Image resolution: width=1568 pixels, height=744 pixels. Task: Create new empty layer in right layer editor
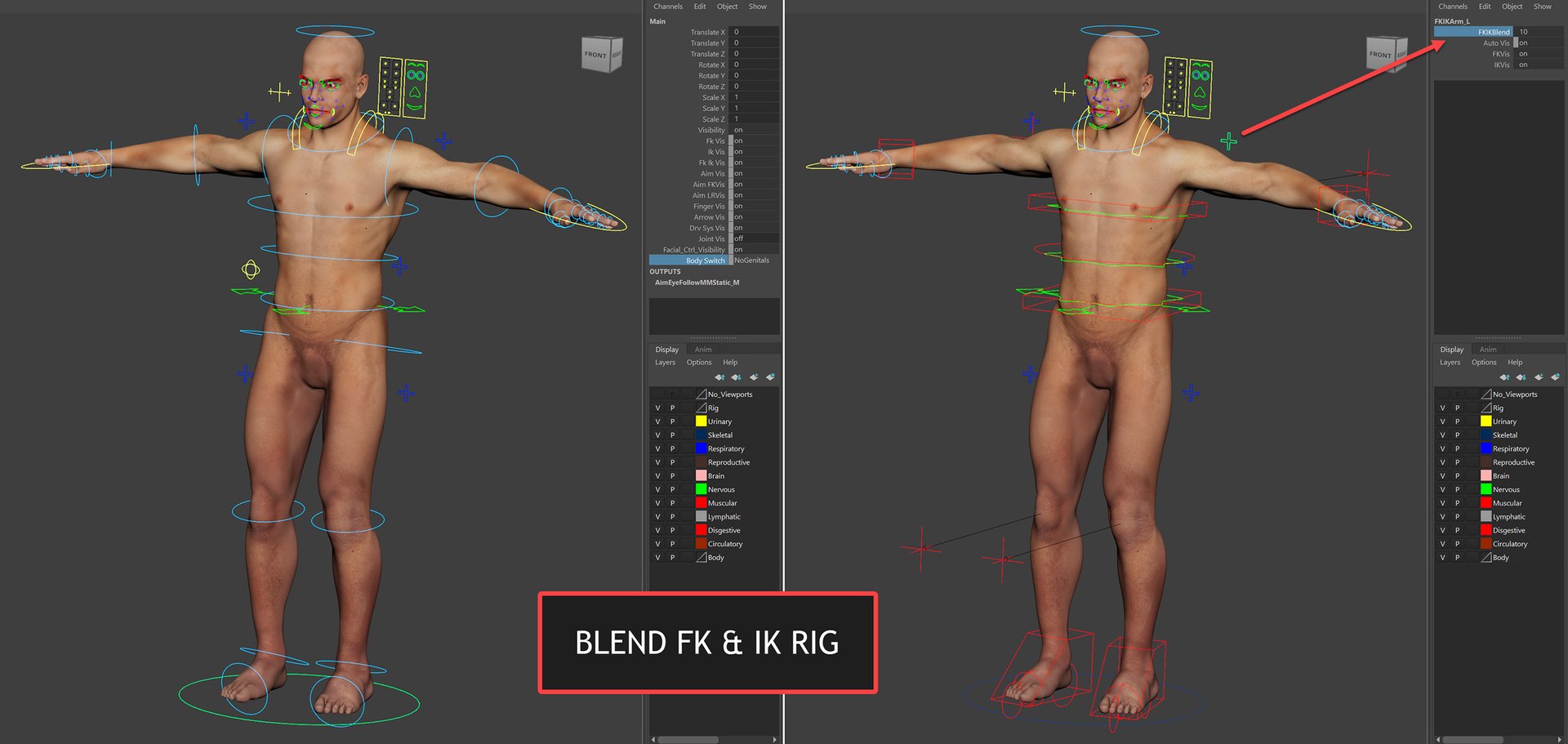pyautogui.click(x=1538, y=377)
